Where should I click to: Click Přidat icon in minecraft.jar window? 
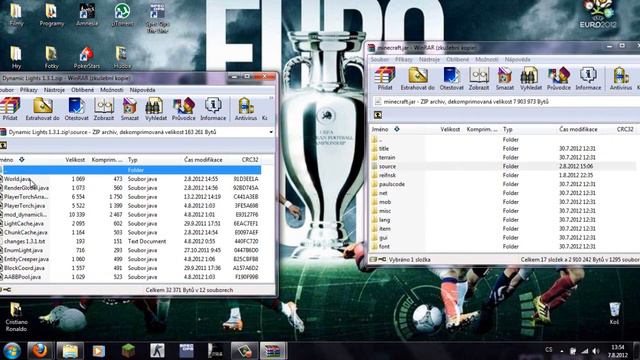pyautogui.click(x=385, y=78)
